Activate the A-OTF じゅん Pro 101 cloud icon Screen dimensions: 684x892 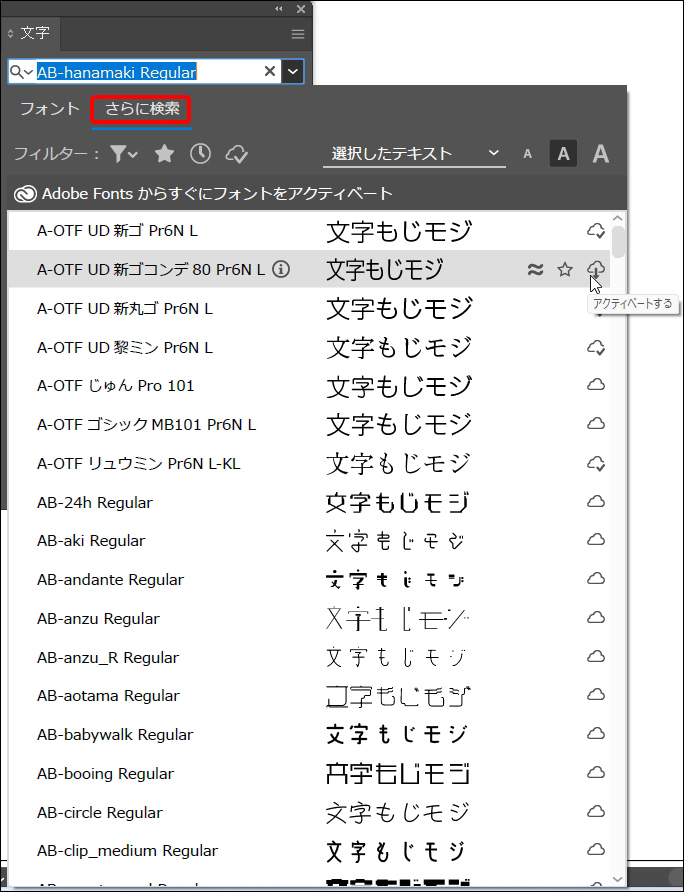(x=596, y=385)
